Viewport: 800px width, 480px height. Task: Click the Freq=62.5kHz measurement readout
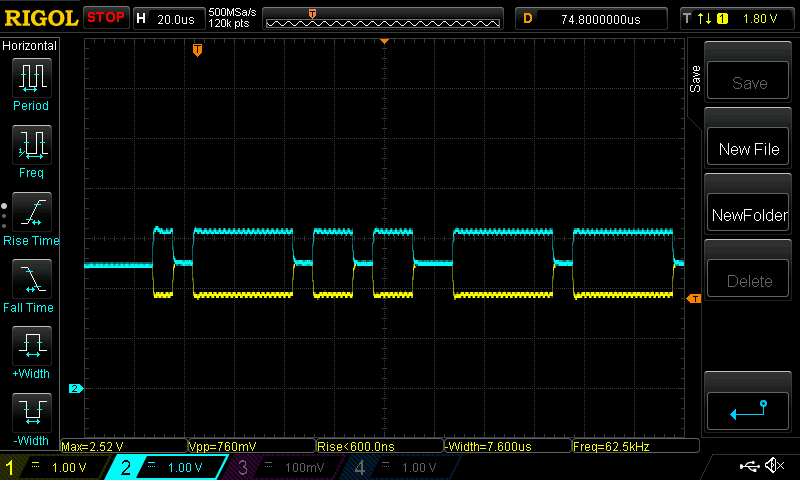click(x=636, y=446)
